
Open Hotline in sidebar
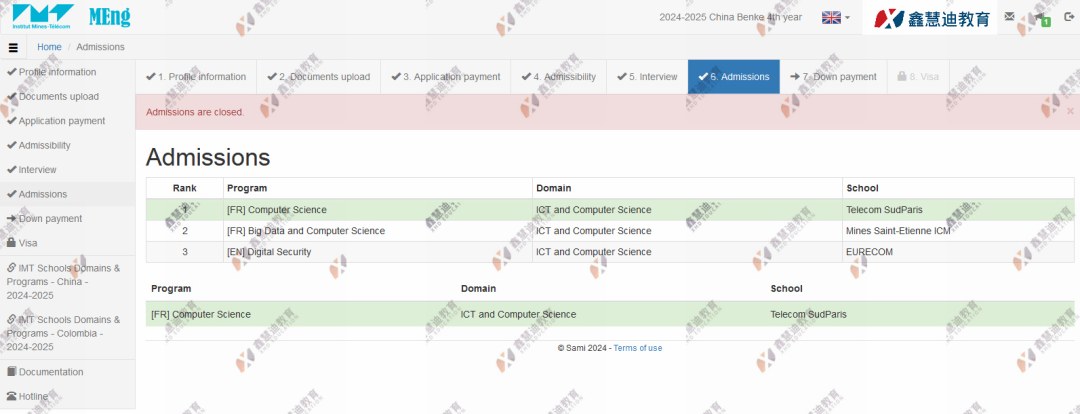click(x=68, y=396)
